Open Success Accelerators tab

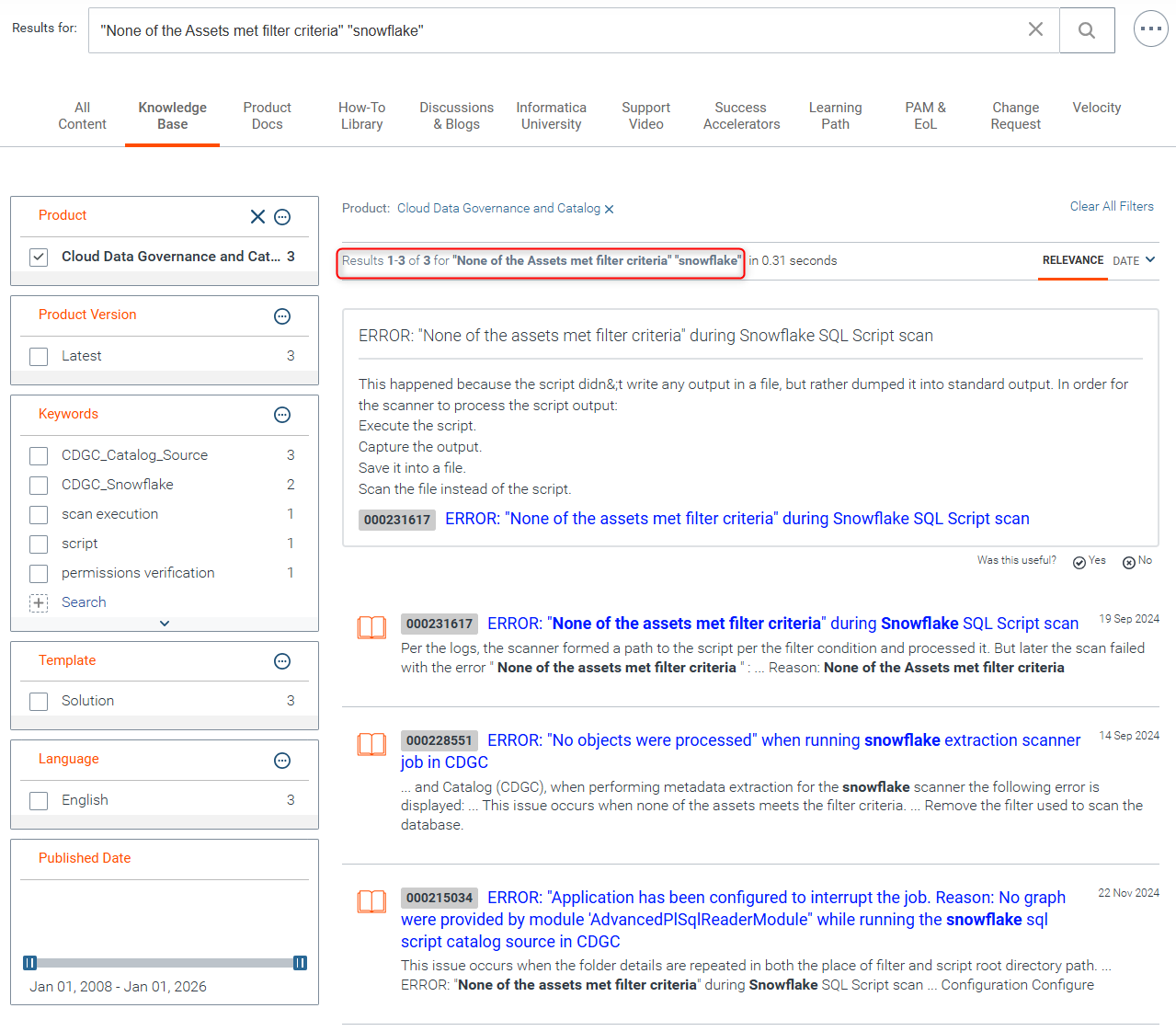pos(741,116)
